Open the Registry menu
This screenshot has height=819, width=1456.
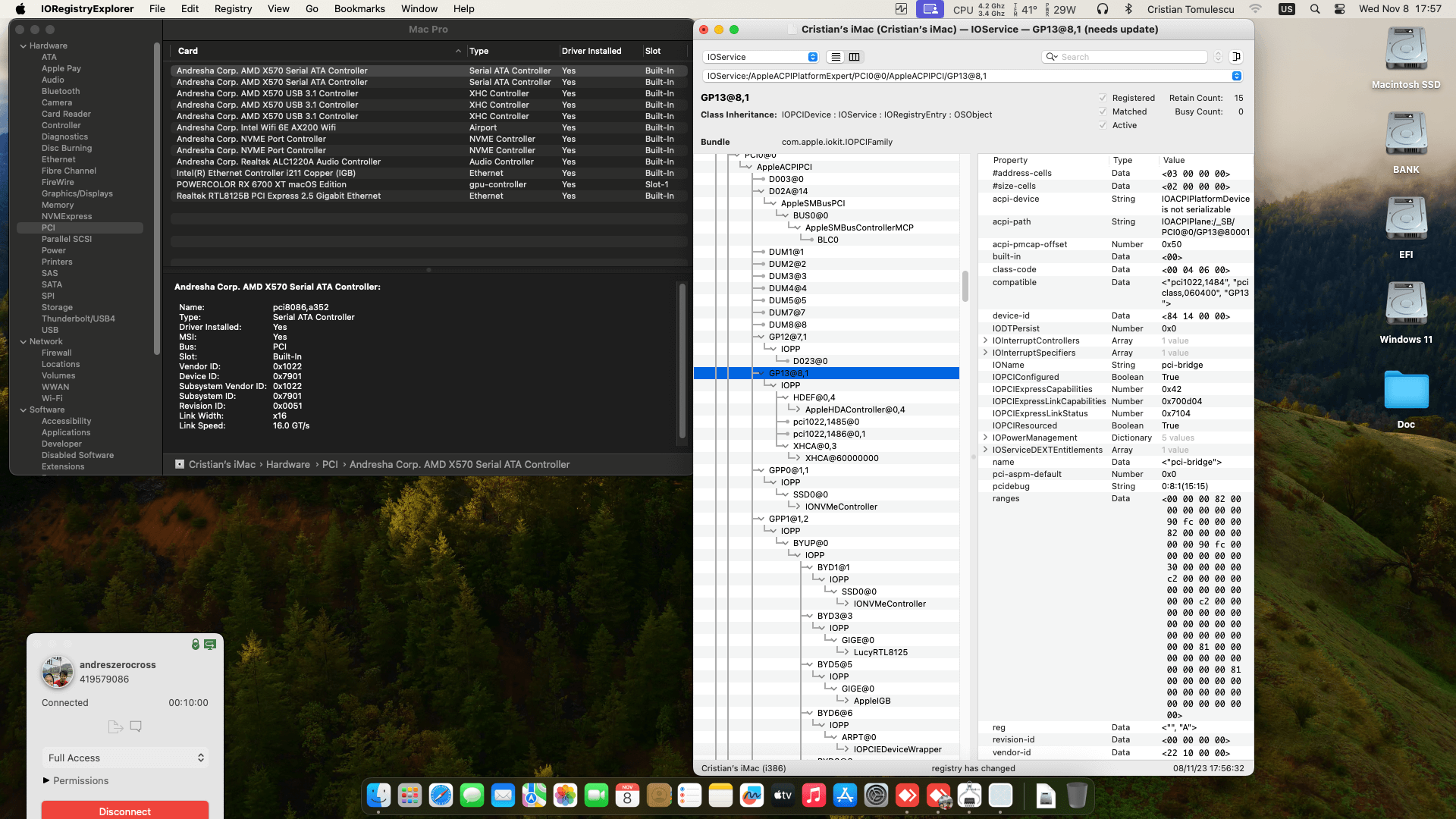pyautogui.click(x=233, y=9)
